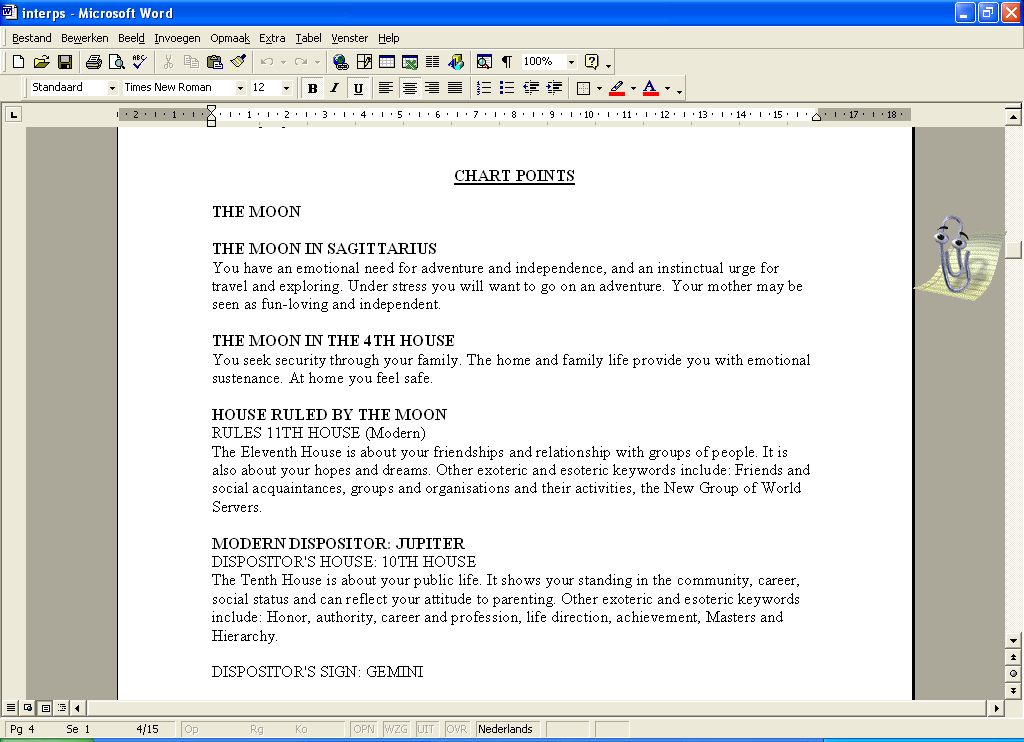Toggle bold formatting
Viewport: 1024px width, 742px height.
[312, 88]
